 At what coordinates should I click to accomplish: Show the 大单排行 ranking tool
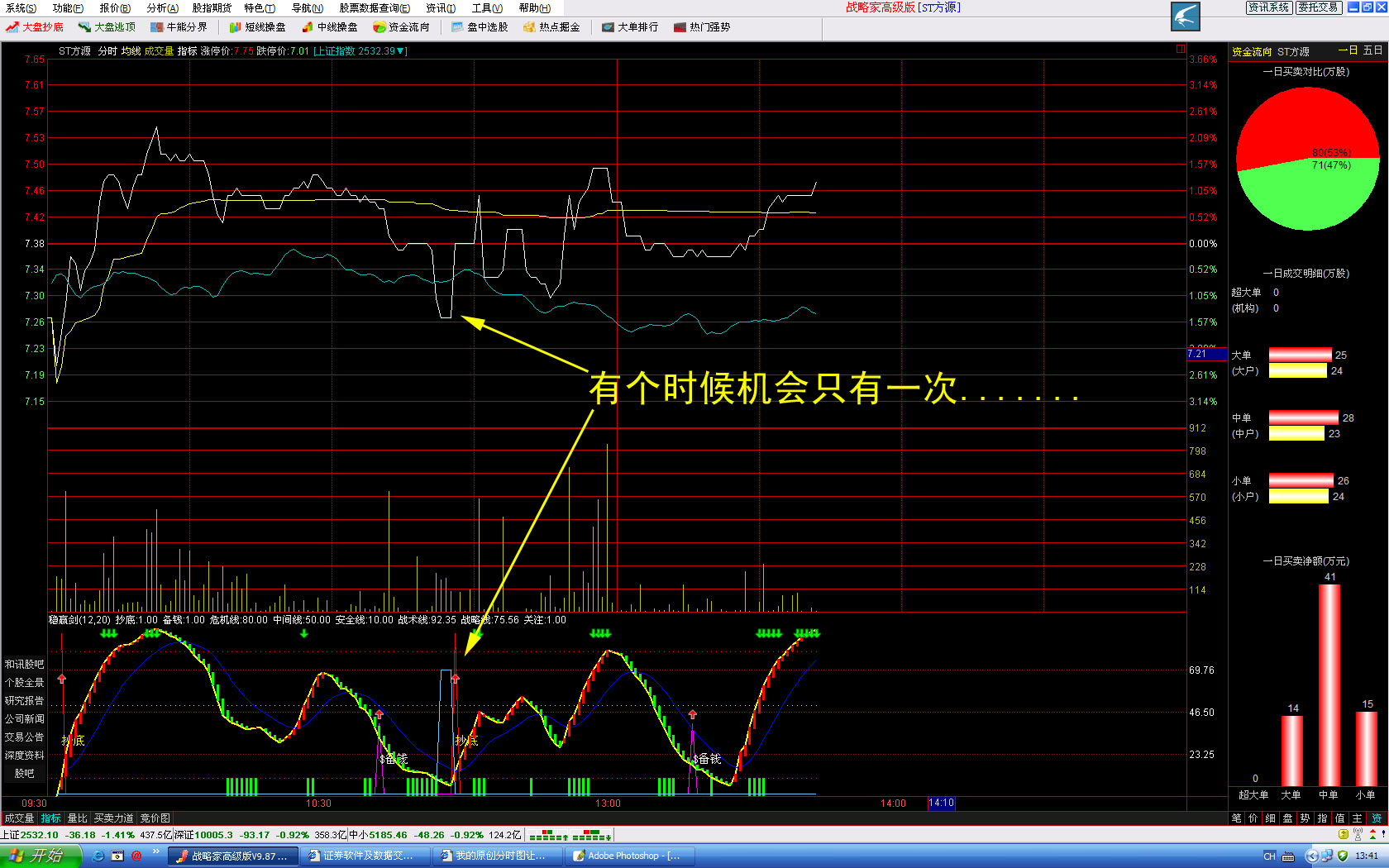[x=630, y=27]
